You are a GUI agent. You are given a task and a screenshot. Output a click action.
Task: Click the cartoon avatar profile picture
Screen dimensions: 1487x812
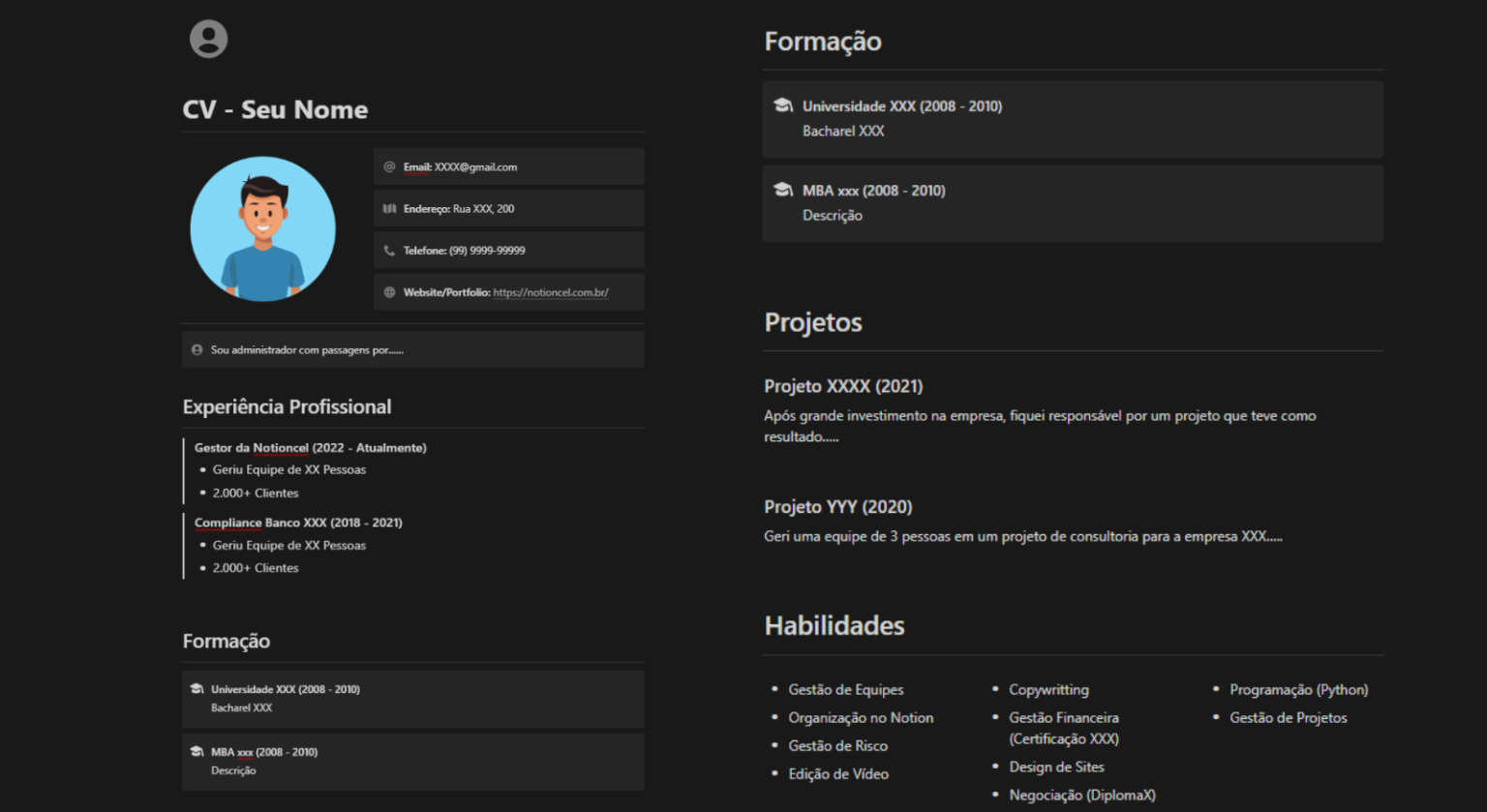pyautogui.click(x=263, y=228)
